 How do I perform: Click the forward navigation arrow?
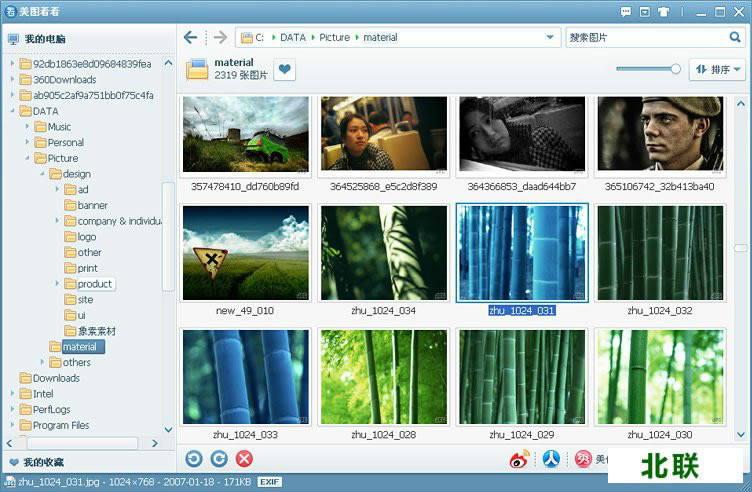[x=220, y=38]
